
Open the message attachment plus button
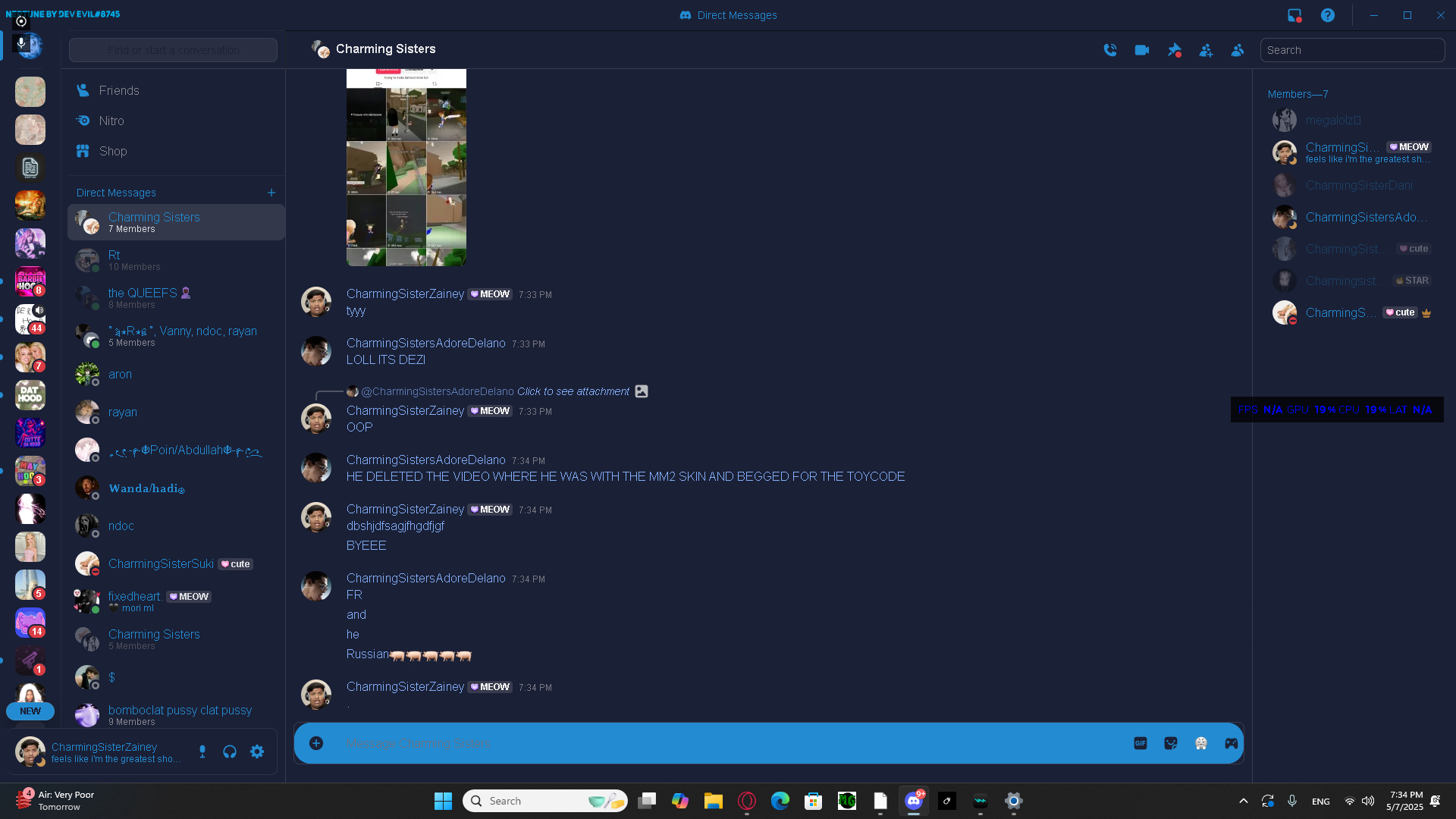point(316,743)
